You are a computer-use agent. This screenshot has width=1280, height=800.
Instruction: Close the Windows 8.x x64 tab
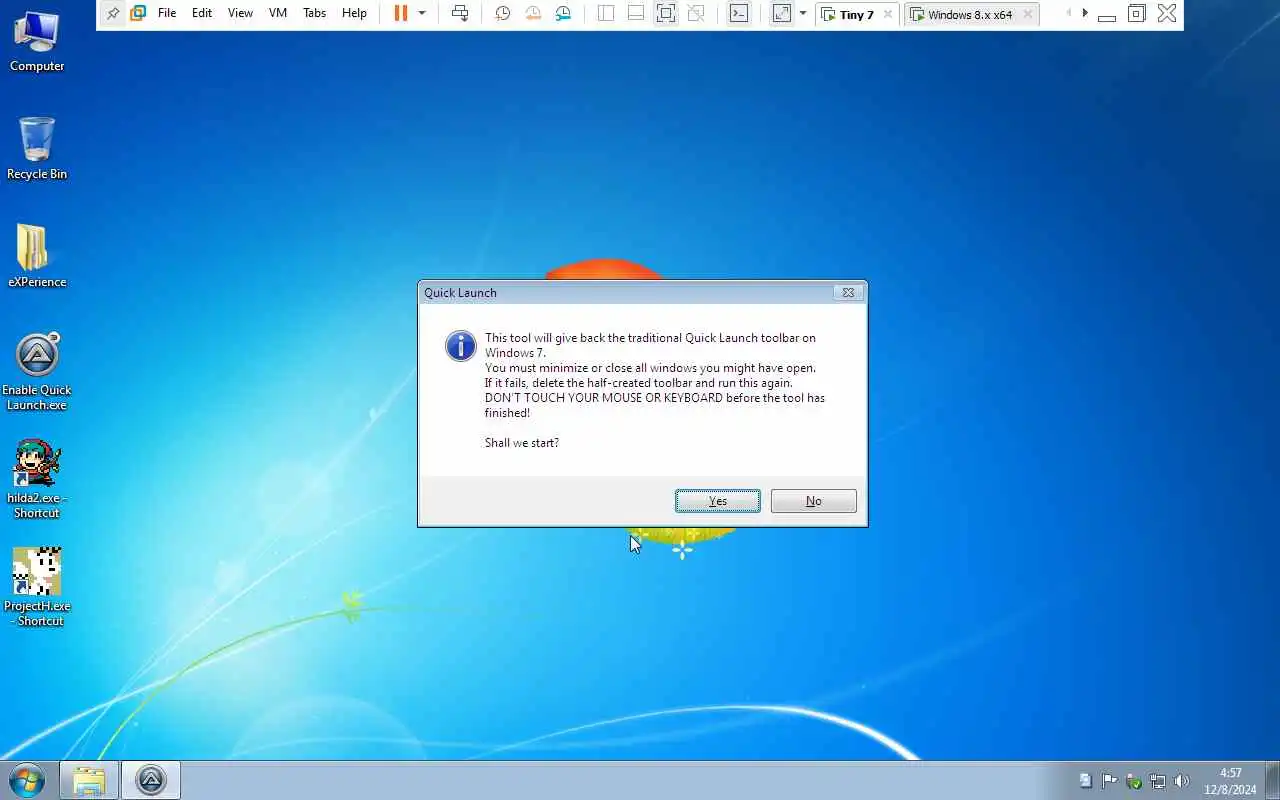pyautogui.click(x=1027, y=14)
